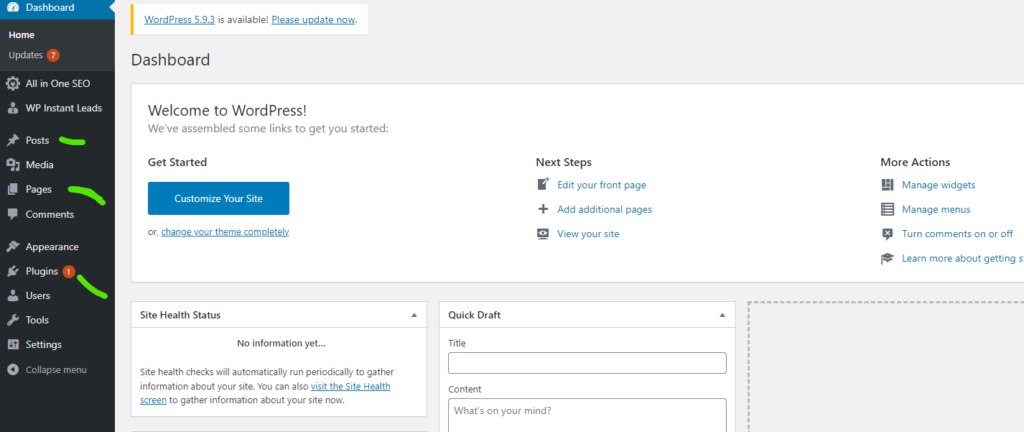Click the Edit your front page link

click(x=601, y=185)
